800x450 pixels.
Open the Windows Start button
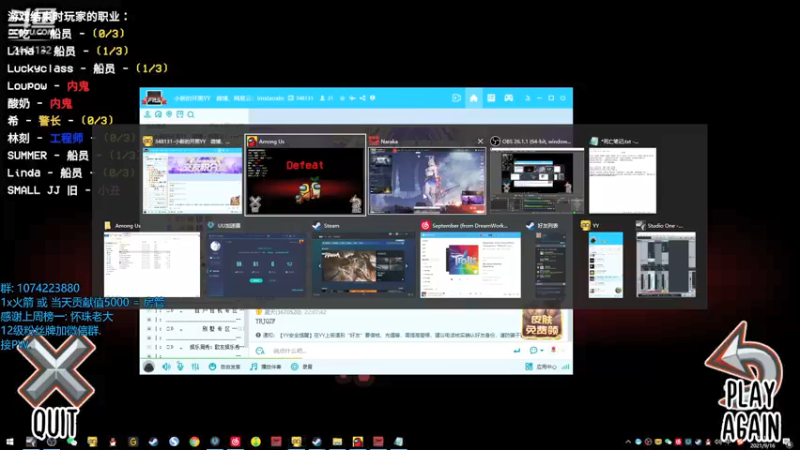[10, 441]
